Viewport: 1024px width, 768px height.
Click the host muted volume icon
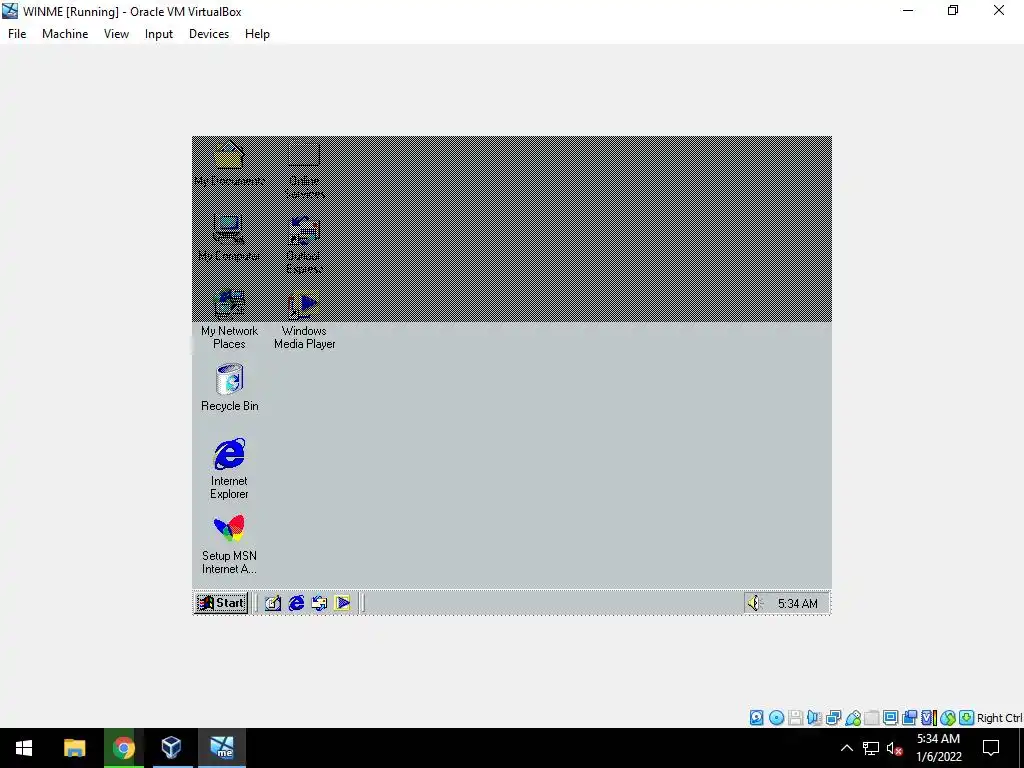894,748
